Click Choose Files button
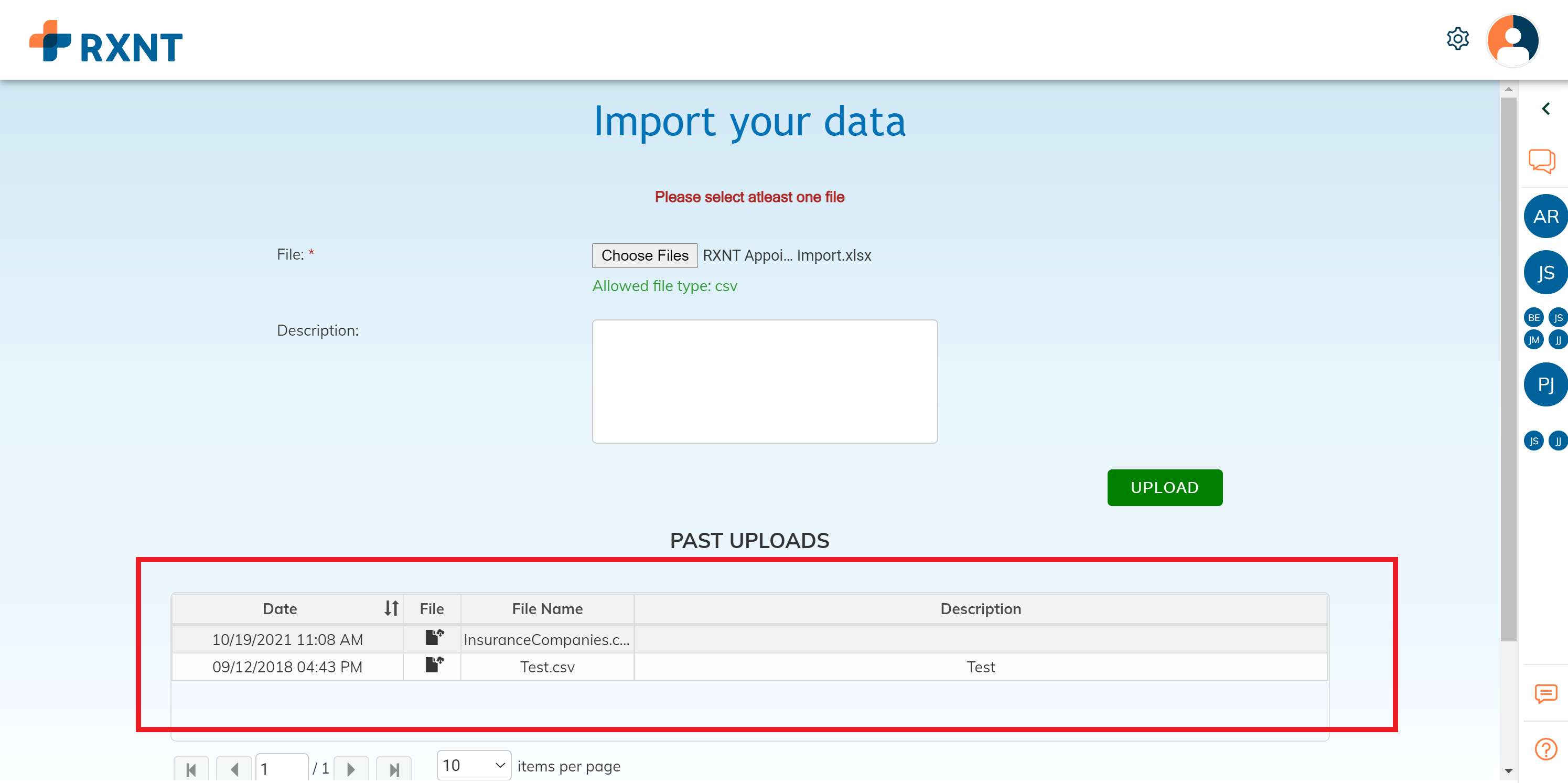This screenshot has height=783, width=1568. [x=645, y=256]
